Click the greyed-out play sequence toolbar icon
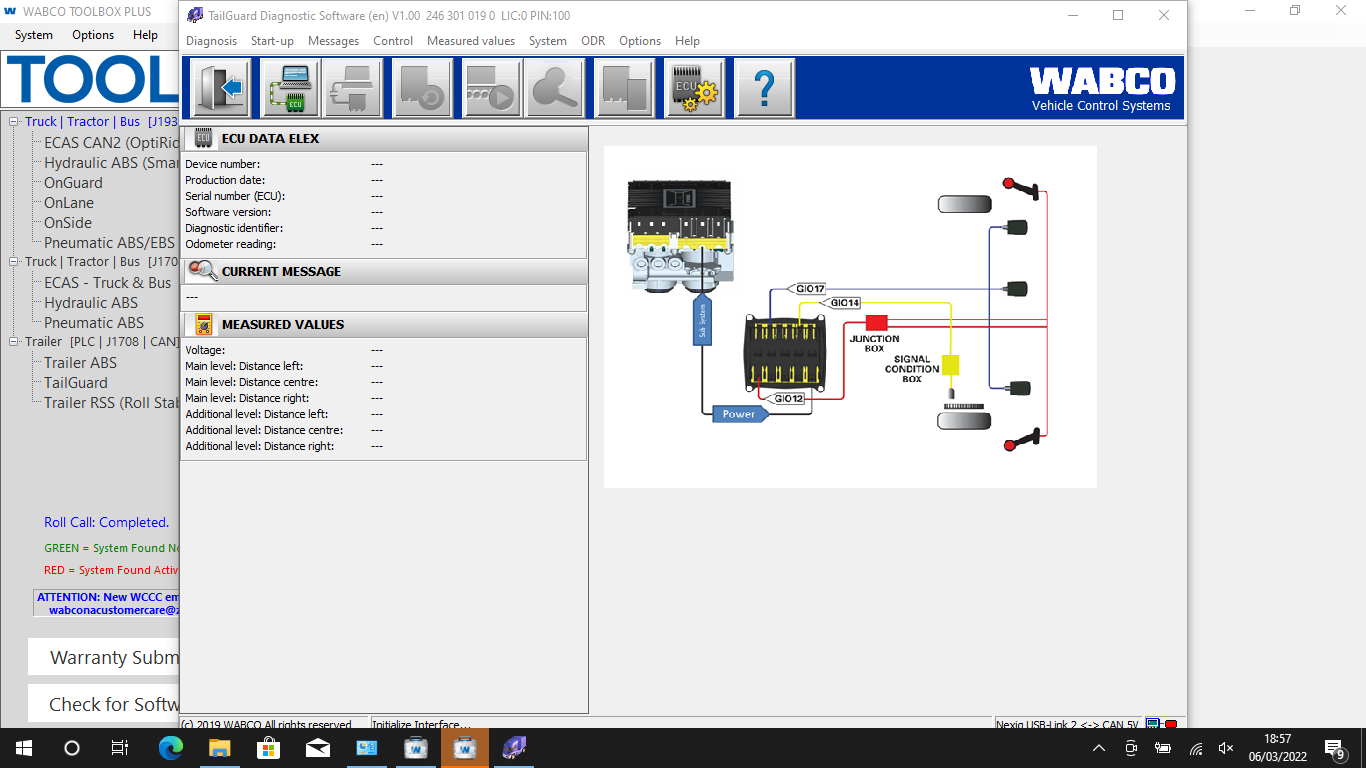 pyautogui.click(x=490, y=89)
